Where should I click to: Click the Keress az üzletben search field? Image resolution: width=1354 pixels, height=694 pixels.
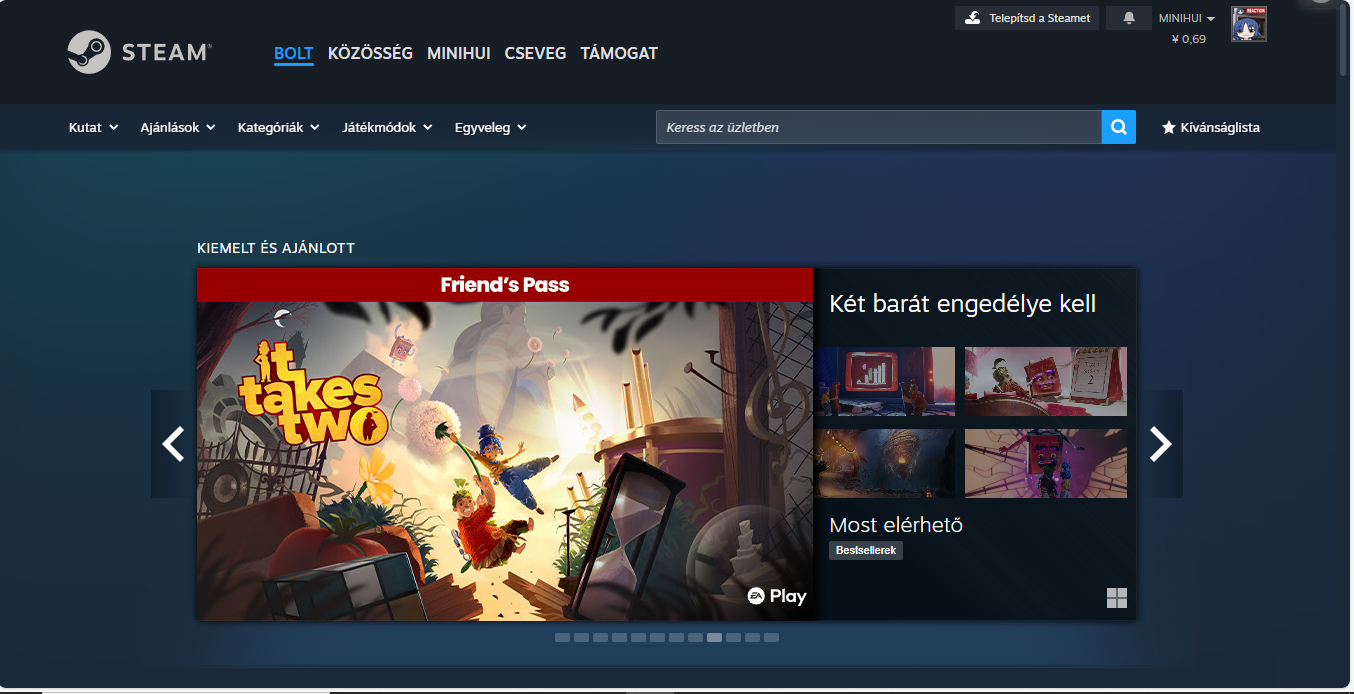[x=878, y=127]
